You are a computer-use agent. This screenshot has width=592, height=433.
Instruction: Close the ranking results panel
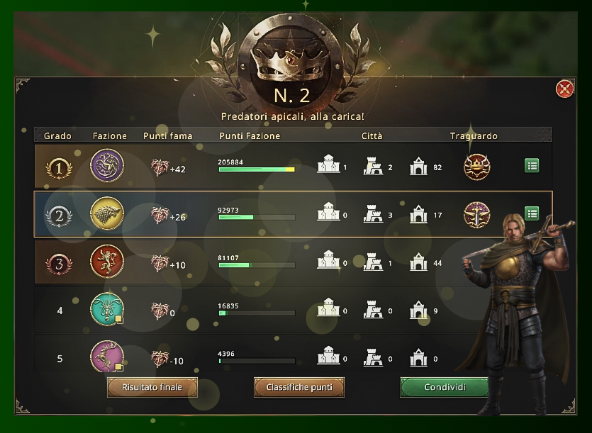(565, 89)
